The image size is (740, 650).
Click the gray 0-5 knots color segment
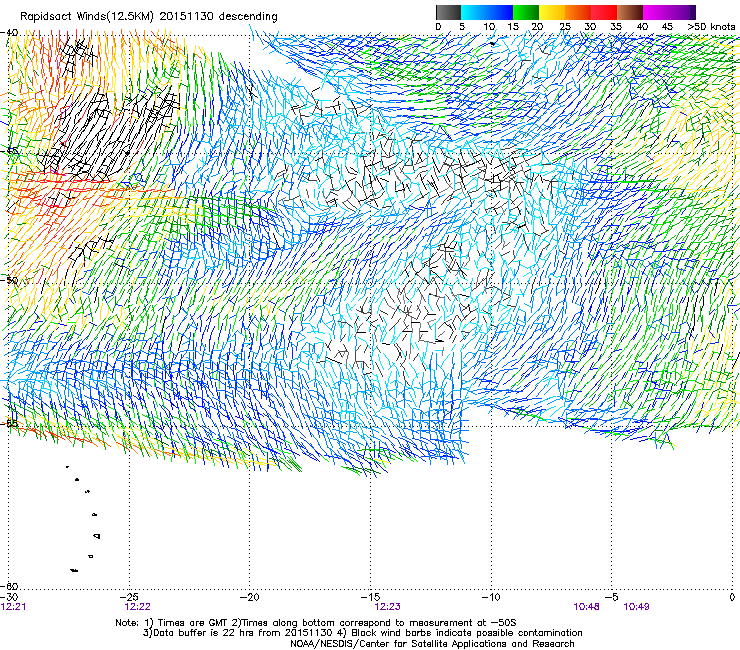[448, 12]
